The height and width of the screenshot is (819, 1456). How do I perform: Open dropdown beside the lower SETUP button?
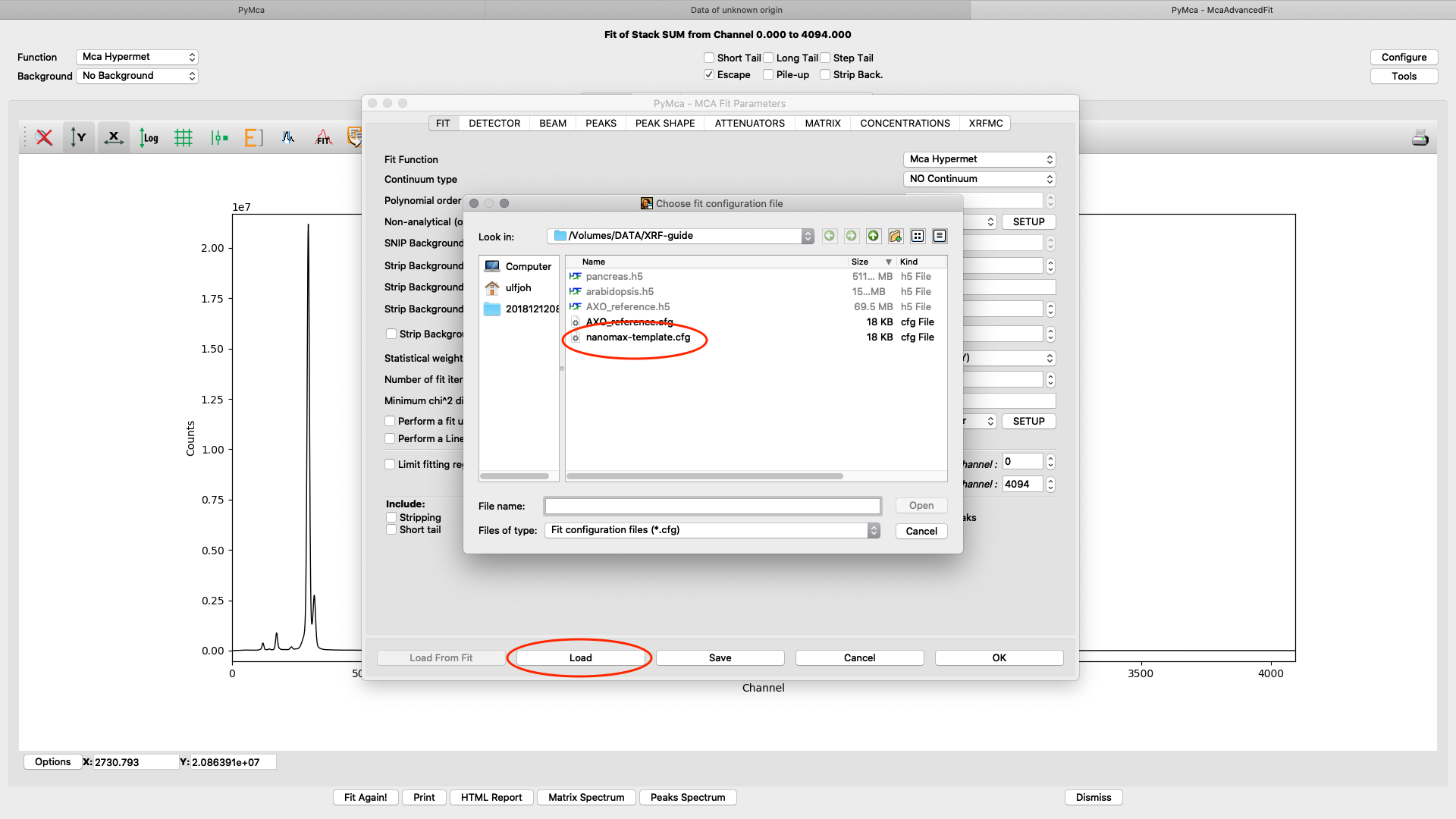(981, 421)
